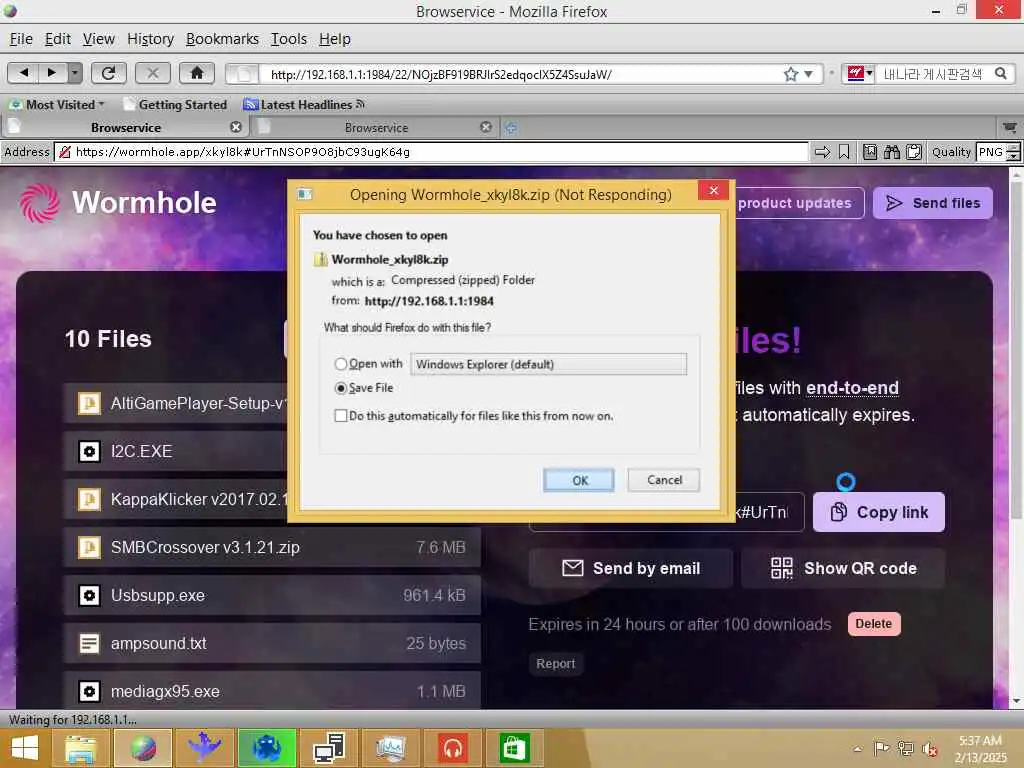This screenshot has width=1024, height=768.
Task: Check Do this automatically for files like this
Action: [x=340, y=415]
